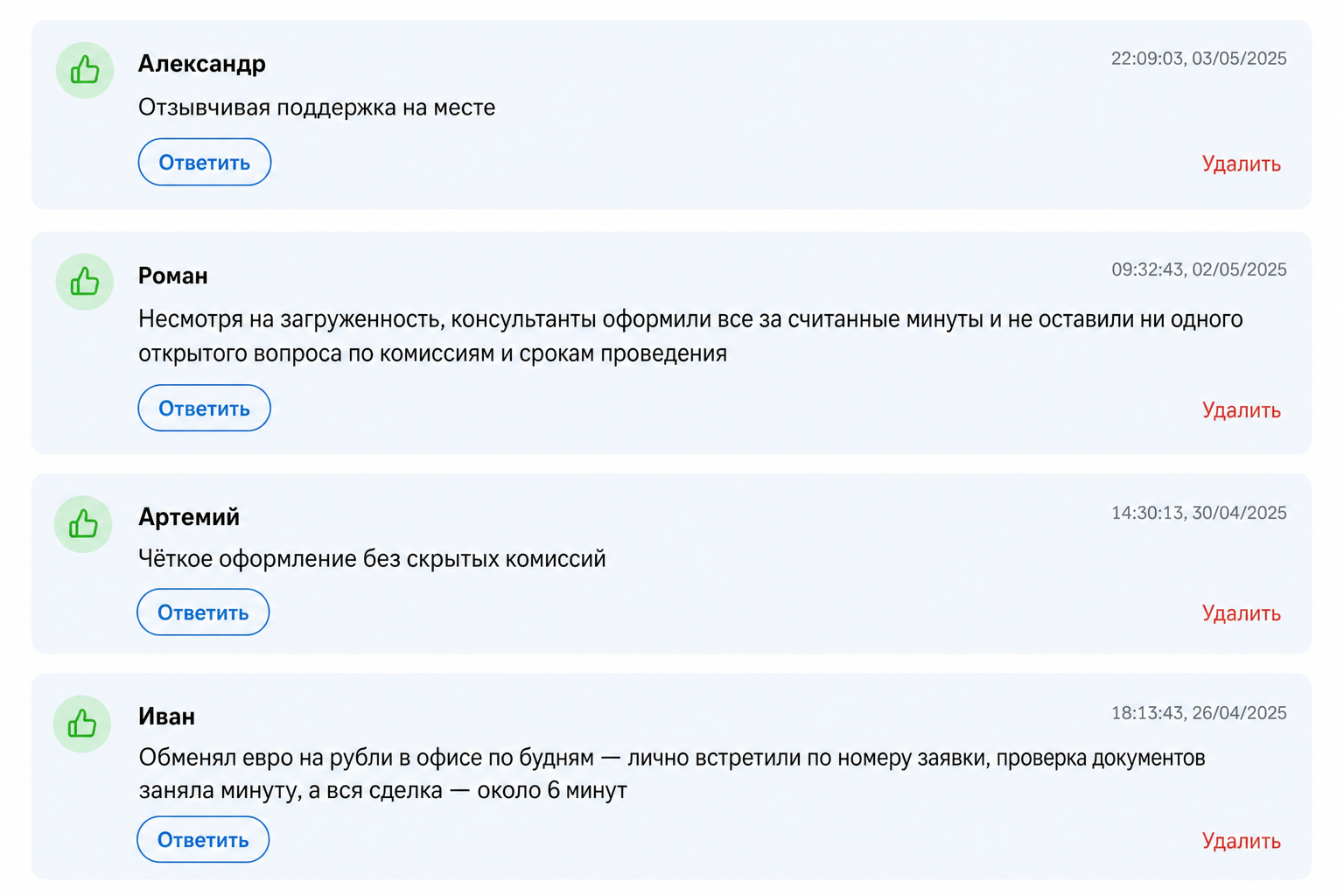This screenshot has height=896, width=1344.
Task: Click on reviewer name Роман
Action: (173, 276)
